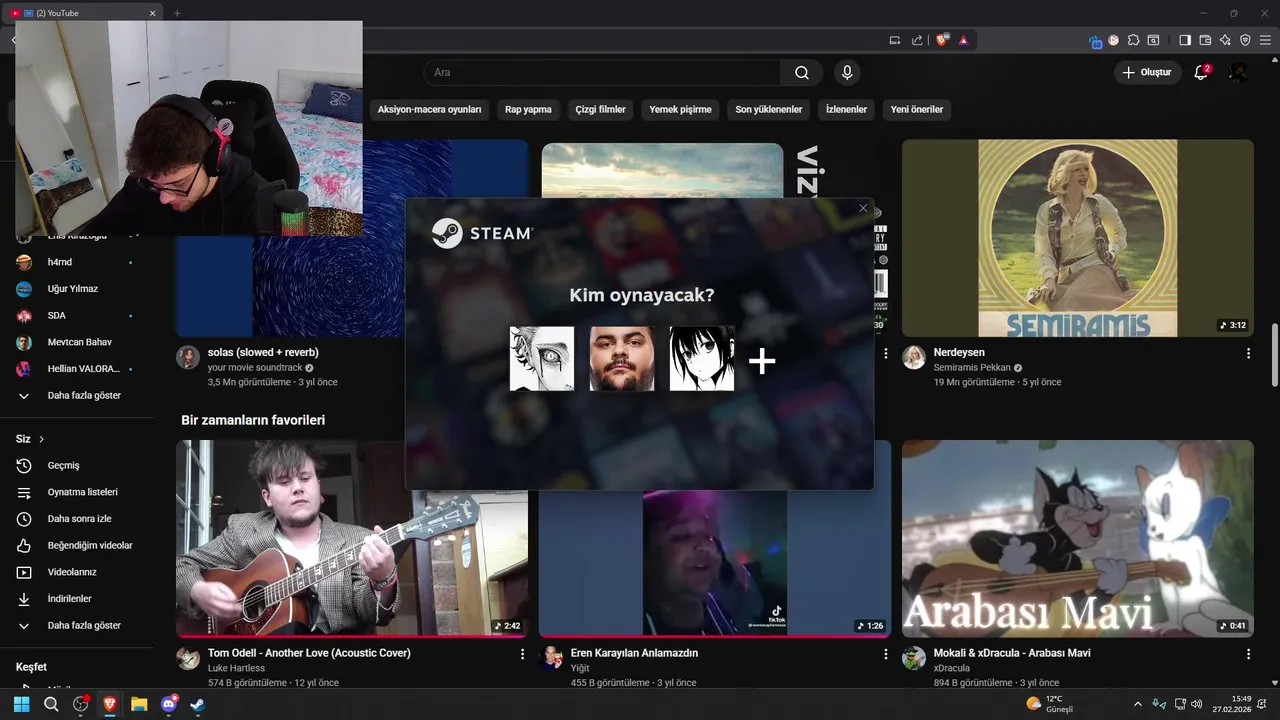The height and width of the screenshot is (720, 1280).
Task: Click the install app icon in address bar
Action: (x=895, y=40)
